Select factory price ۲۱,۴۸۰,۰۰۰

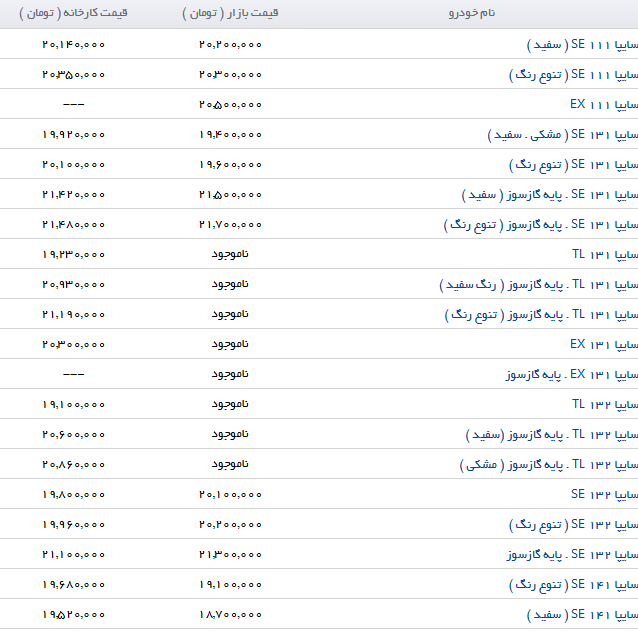(73, 225)
